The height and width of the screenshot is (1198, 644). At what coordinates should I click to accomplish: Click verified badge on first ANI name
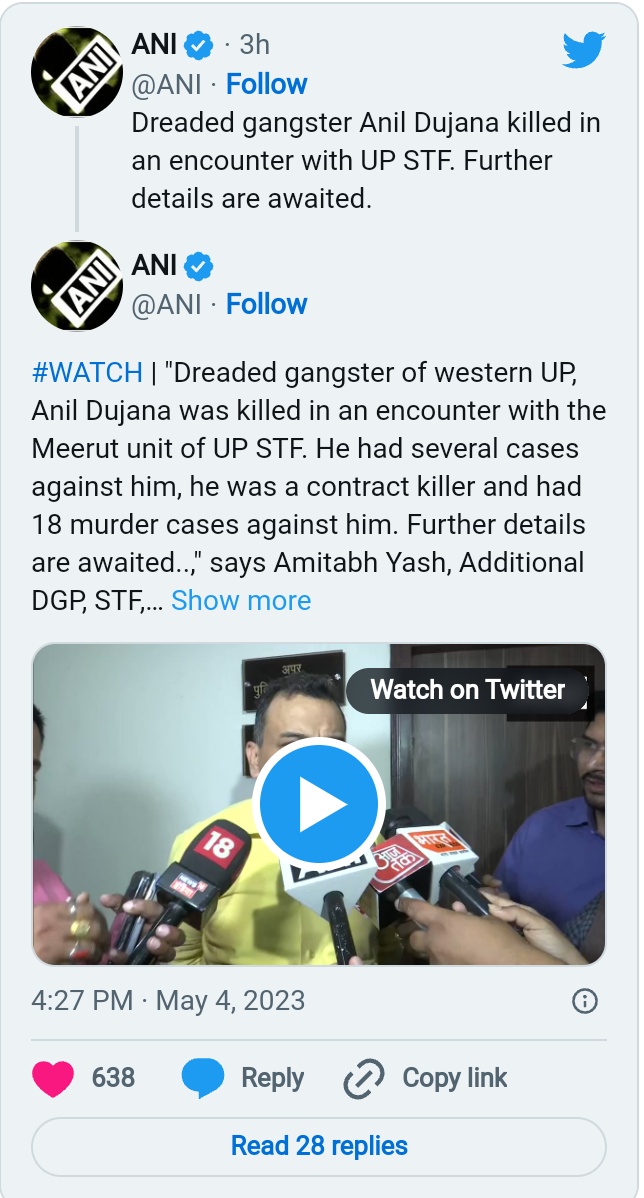click(199, 45)
